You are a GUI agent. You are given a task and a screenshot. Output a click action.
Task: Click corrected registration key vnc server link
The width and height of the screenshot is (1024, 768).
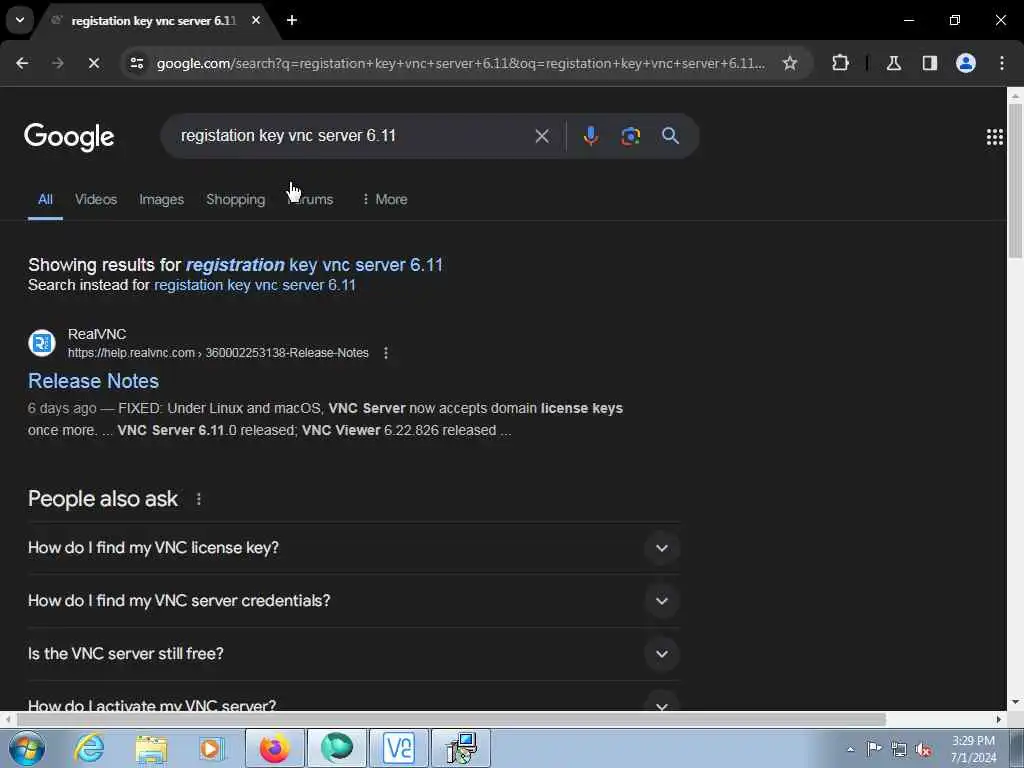pyautogui.click(x=314, y=264)
